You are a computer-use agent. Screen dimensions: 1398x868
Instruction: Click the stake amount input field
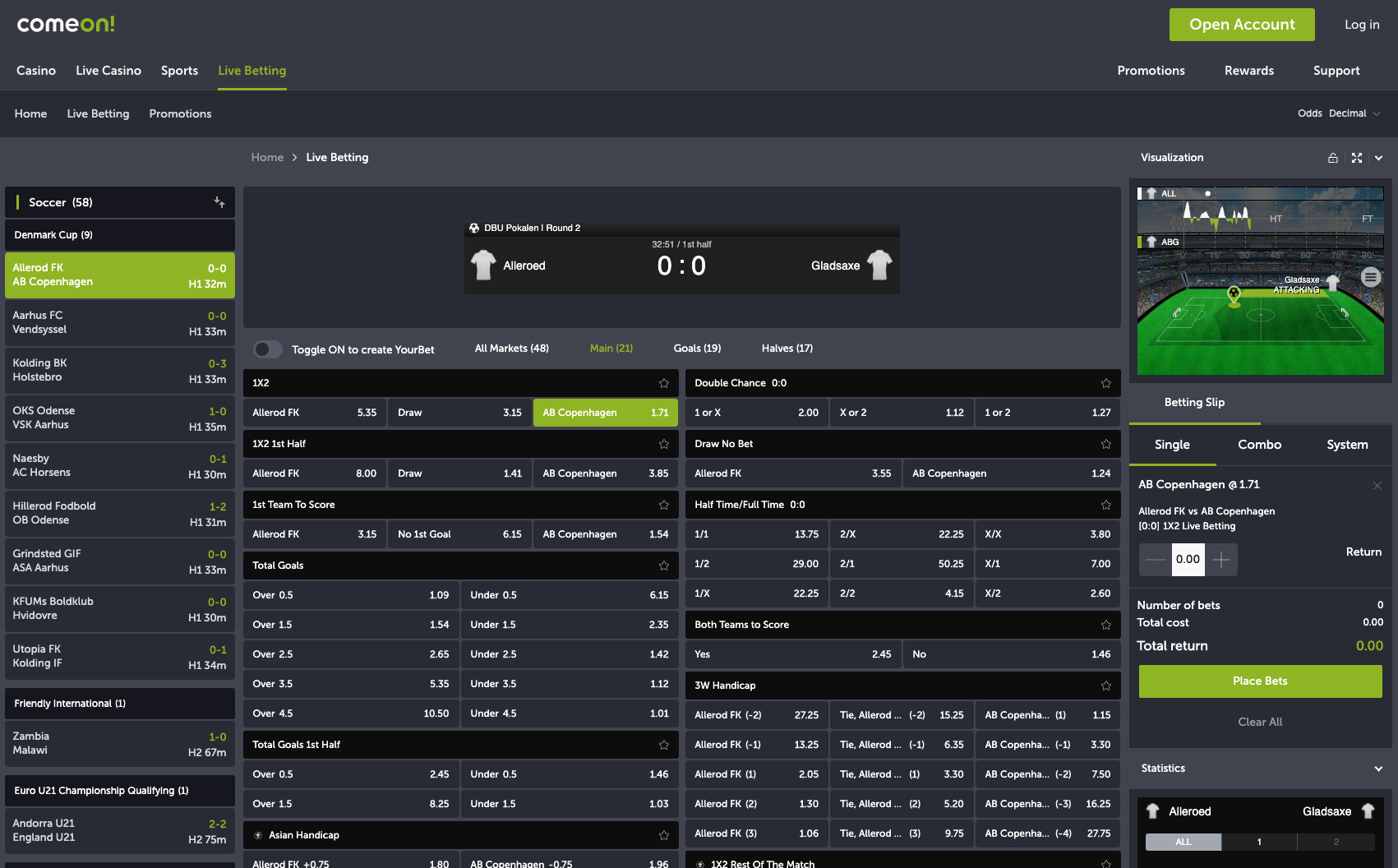point(1188,560)
